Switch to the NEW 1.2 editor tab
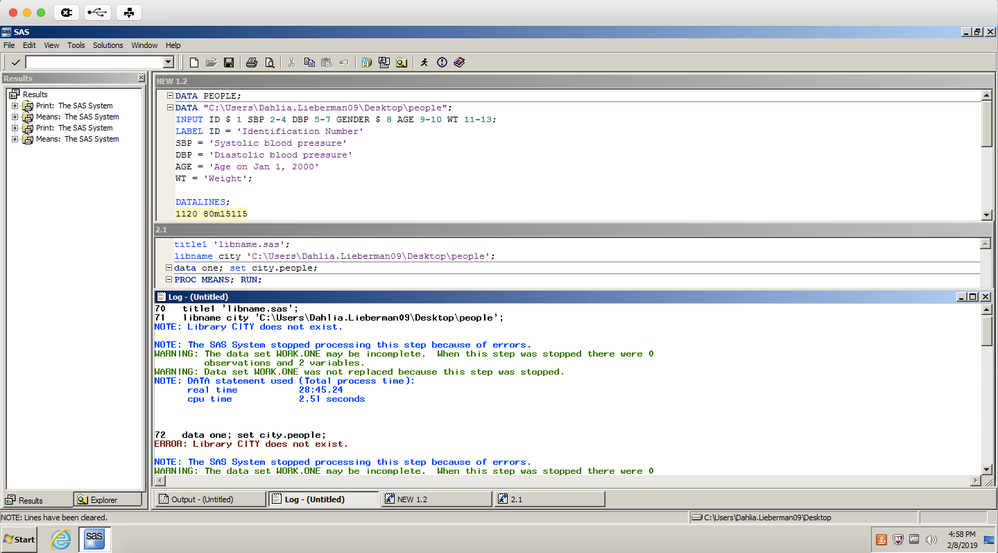 (436, 500)
